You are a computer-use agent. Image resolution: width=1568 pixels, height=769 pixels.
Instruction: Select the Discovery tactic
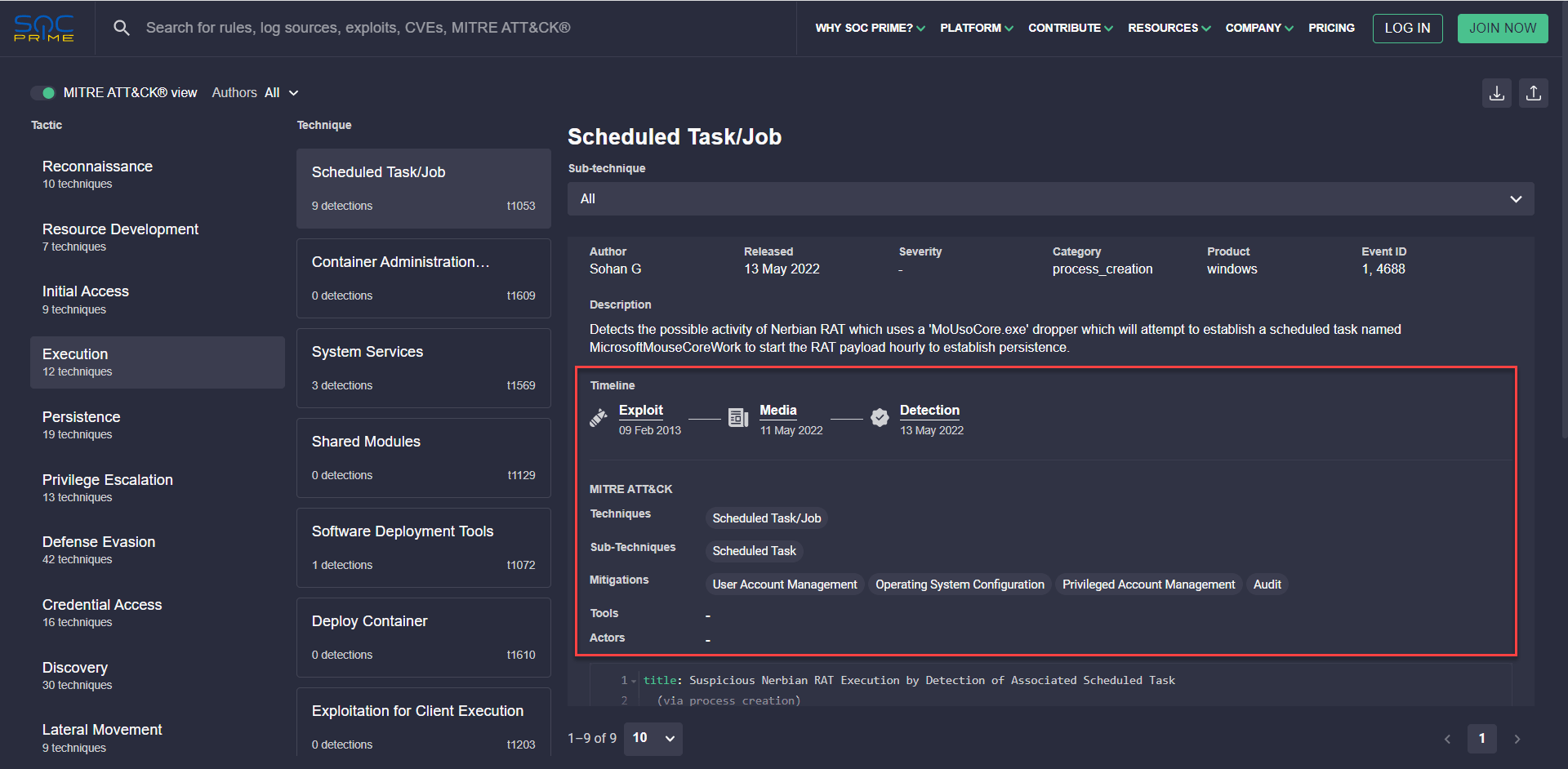(x=158, y=676)
